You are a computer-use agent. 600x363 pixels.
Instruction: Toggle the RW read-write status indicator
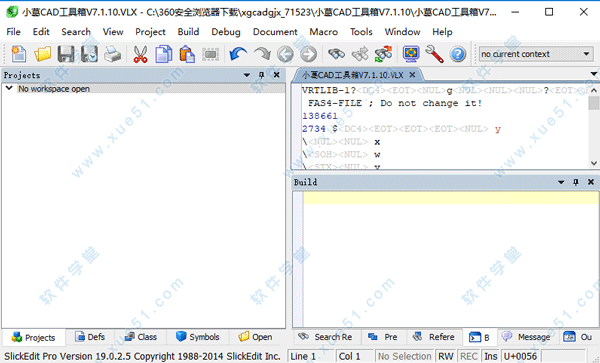tap(446, 356)
